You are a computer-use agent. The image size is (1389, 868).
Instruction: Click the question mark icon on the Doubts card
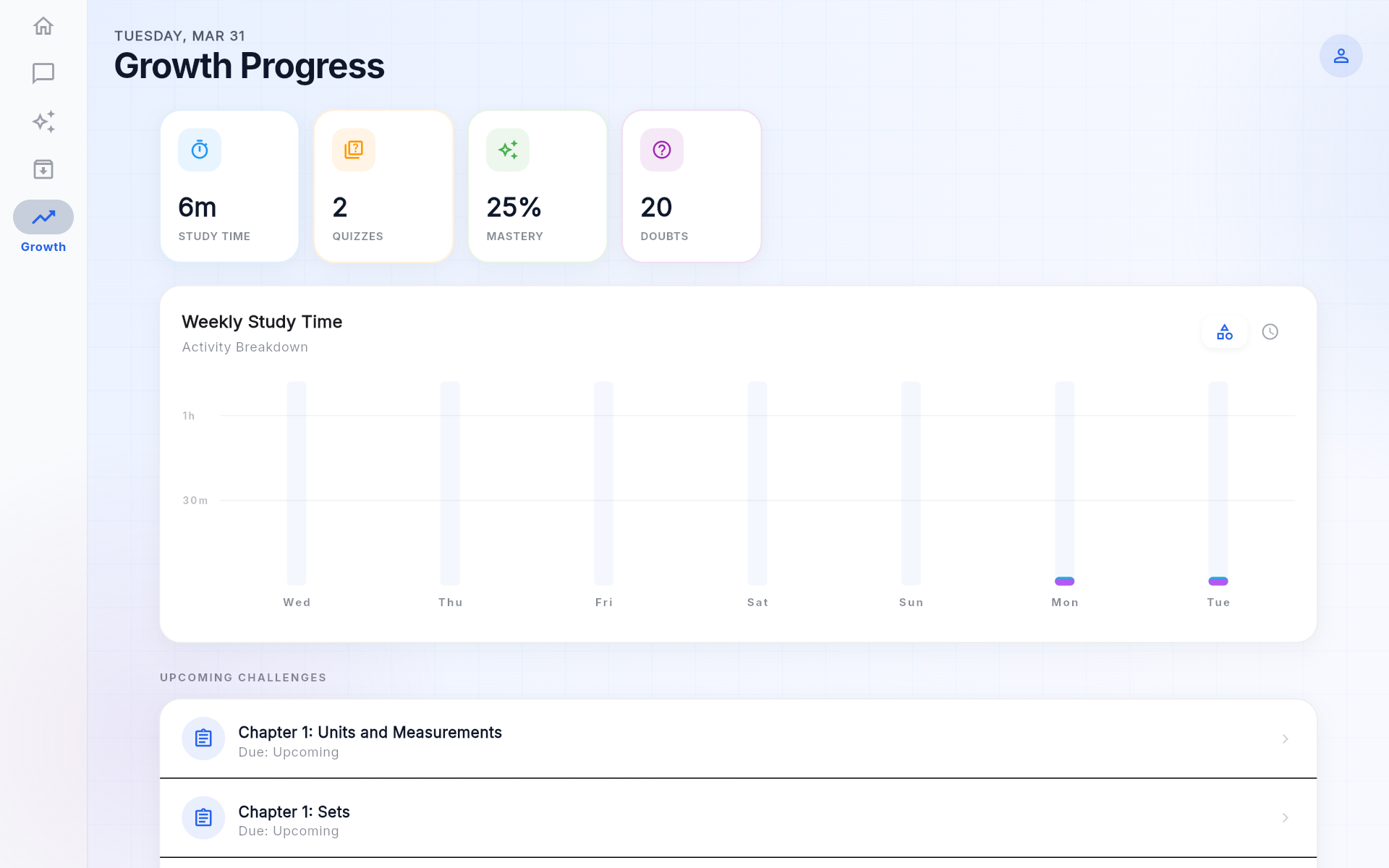(x=660, y=150)
